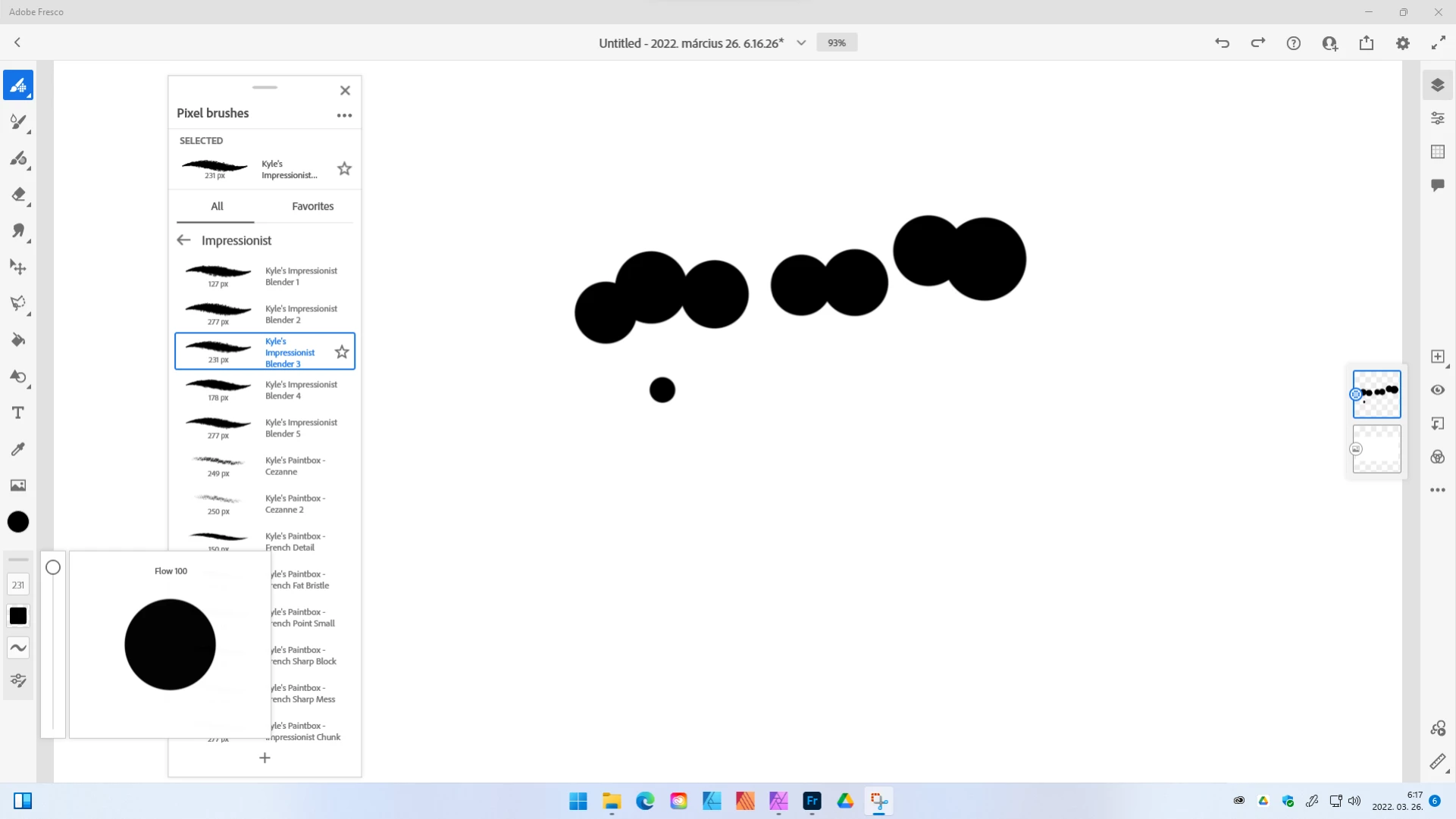The height and width of the screenshot is (819, 1456).
Task: Click the 93% zoom level button
Action: coord(837,43)
